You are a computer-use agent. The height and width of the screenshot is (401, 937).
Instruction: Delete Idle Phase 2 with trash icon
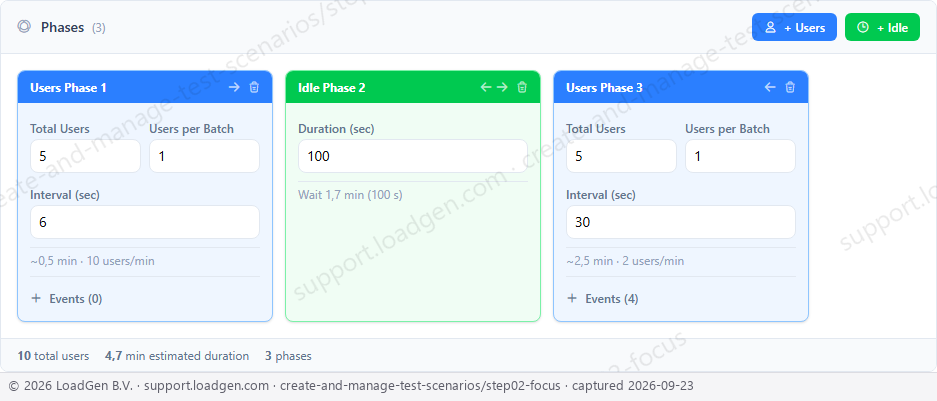click(x=522, y=87)
